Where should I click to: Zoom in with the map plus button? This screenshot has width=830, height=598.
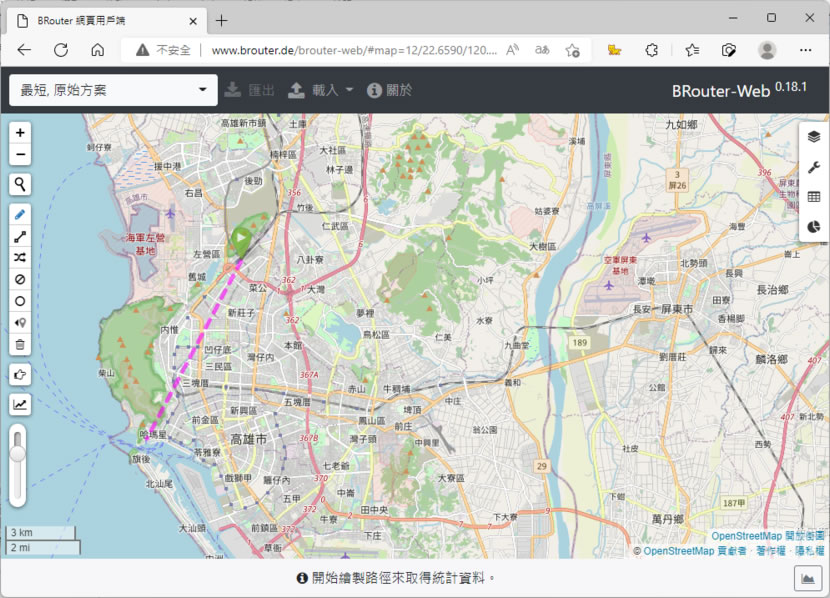20,133
